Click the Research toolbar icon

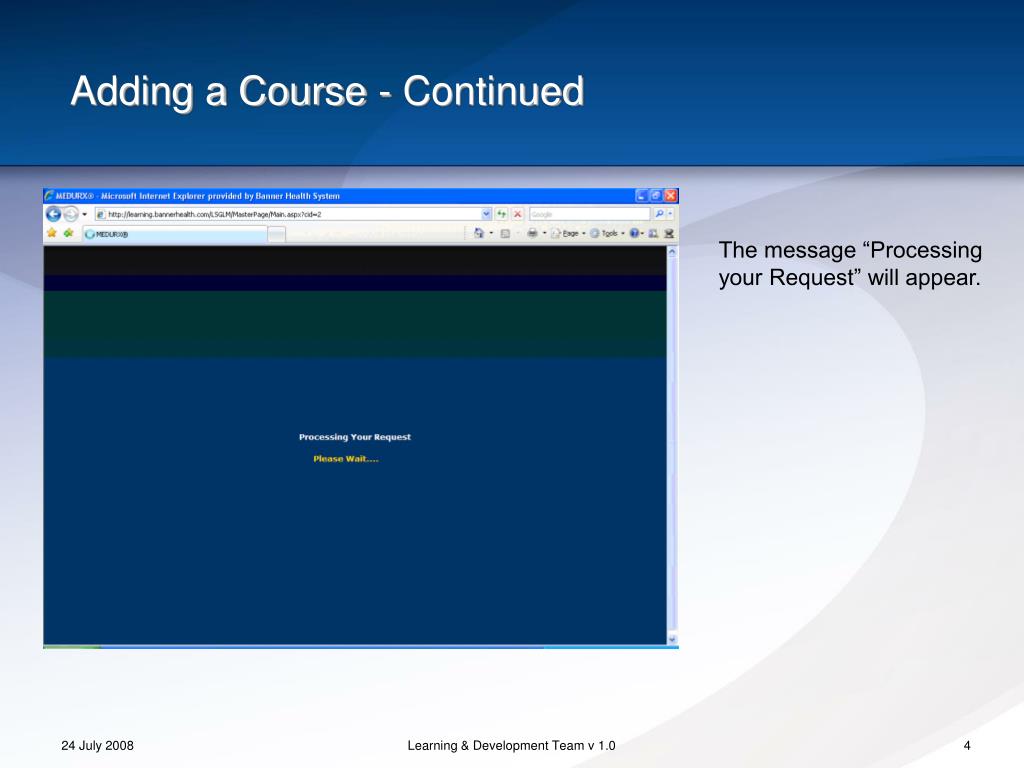(x=653, y=233)
